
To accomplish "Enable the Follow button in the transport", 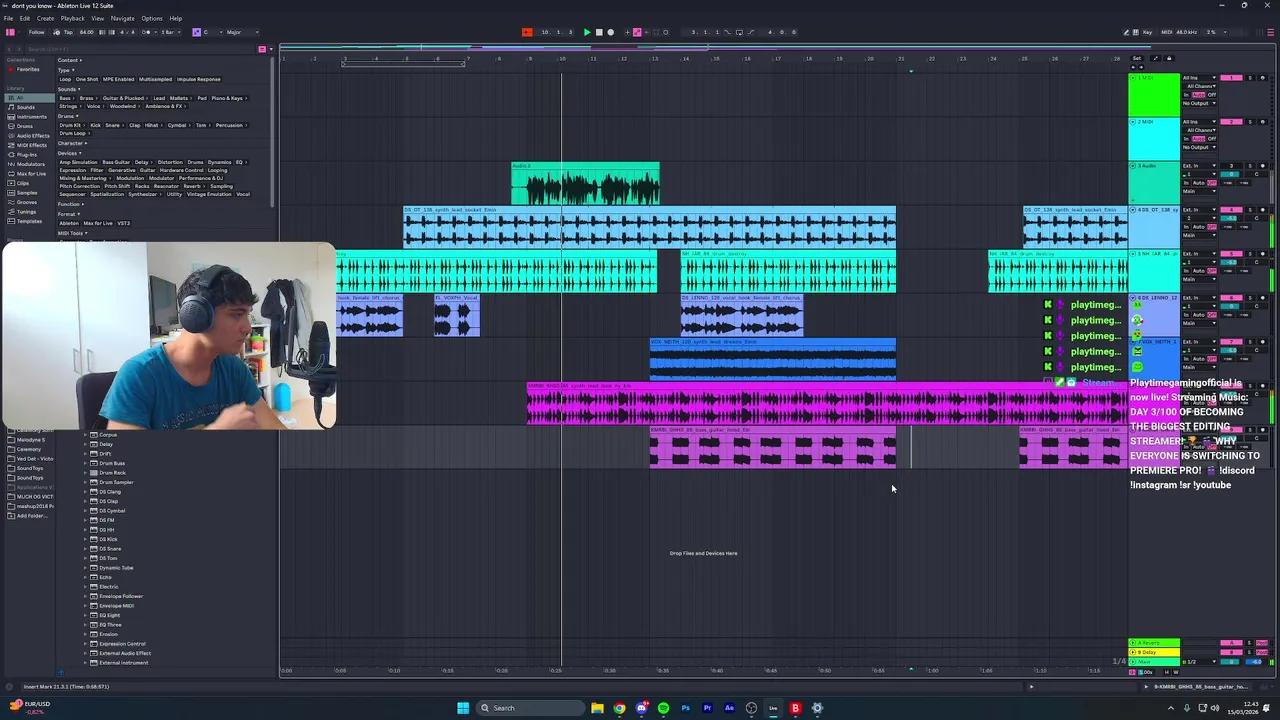I will [x=36, y=32].
